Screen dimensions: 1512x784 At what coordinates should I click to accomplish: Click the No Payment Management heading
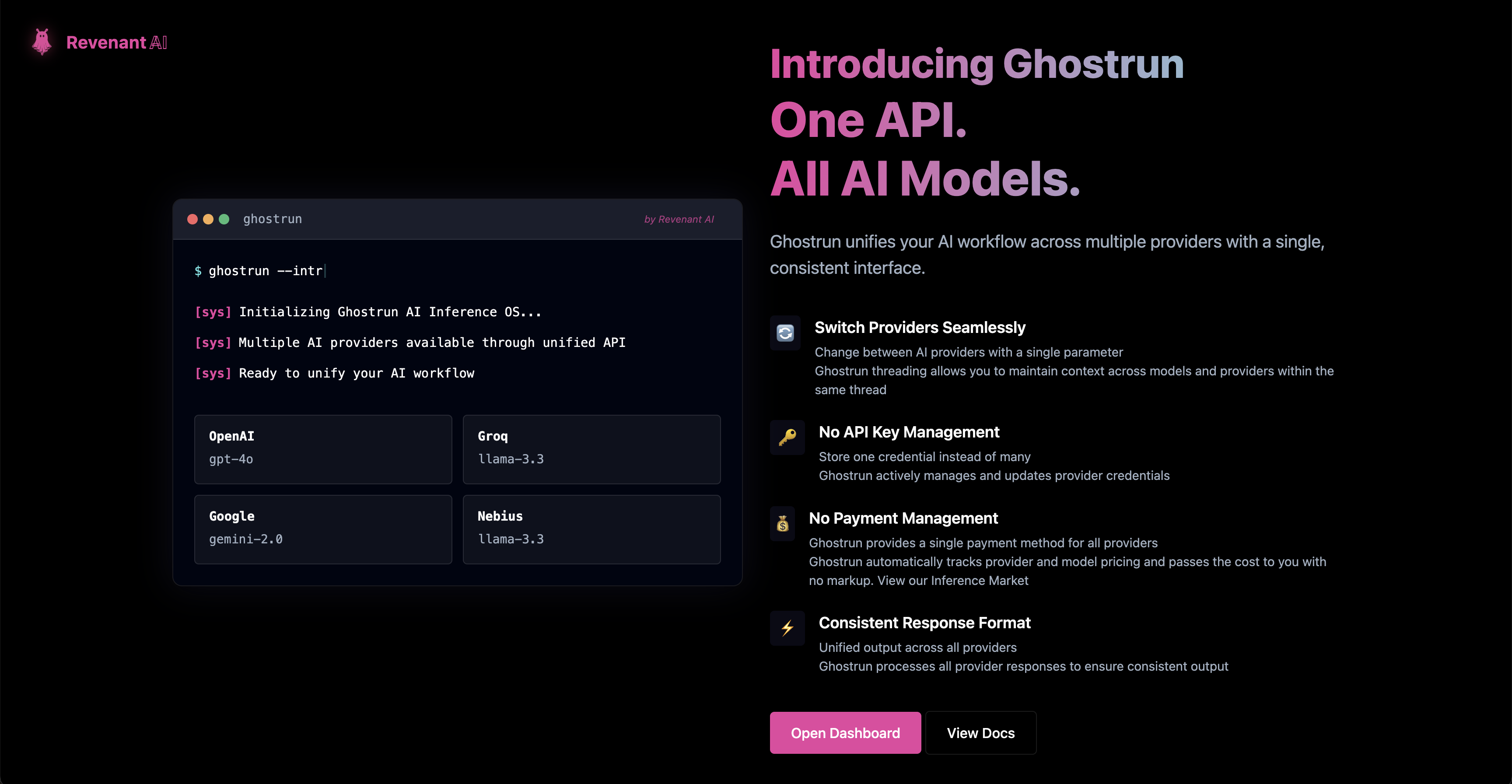903,518
